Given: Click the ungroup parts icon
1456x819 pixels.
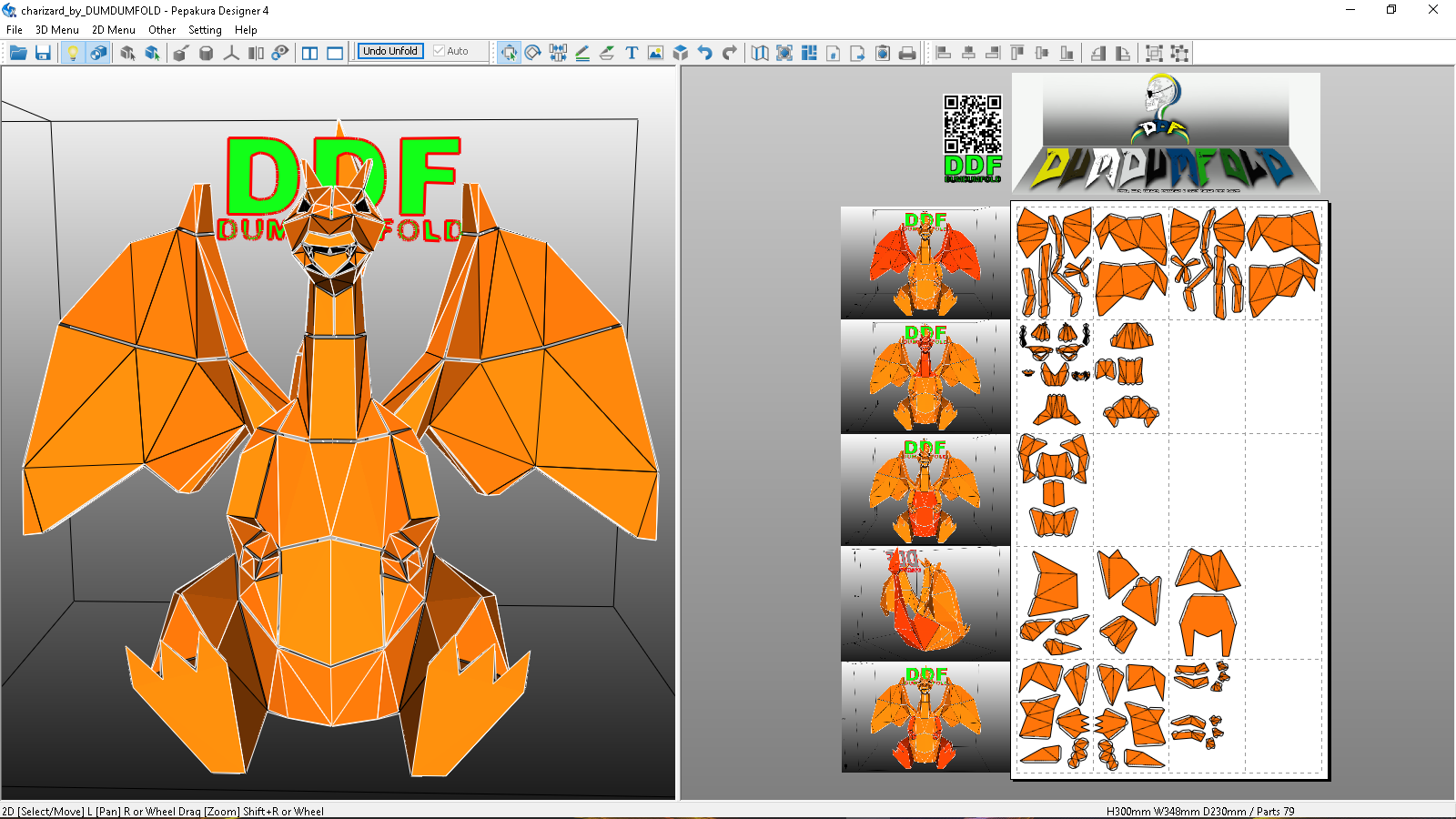Looking at the screenshot, I should click(1179, 53).
